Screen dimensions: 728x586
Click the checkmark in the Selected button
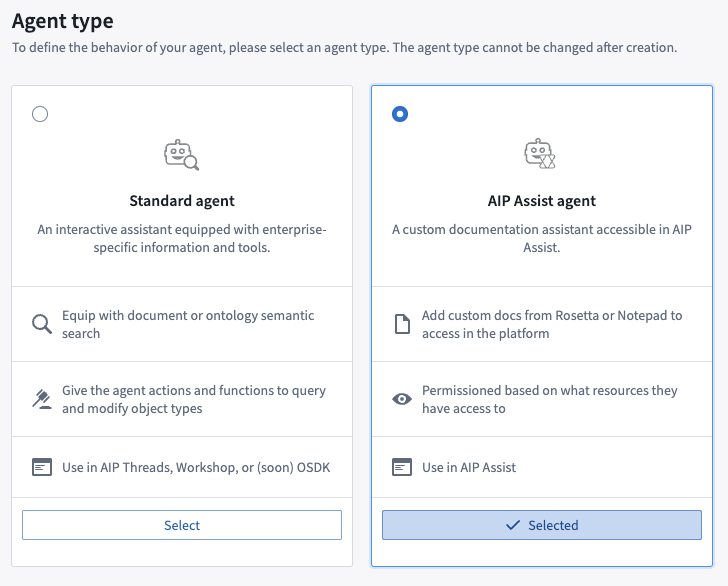513,525
